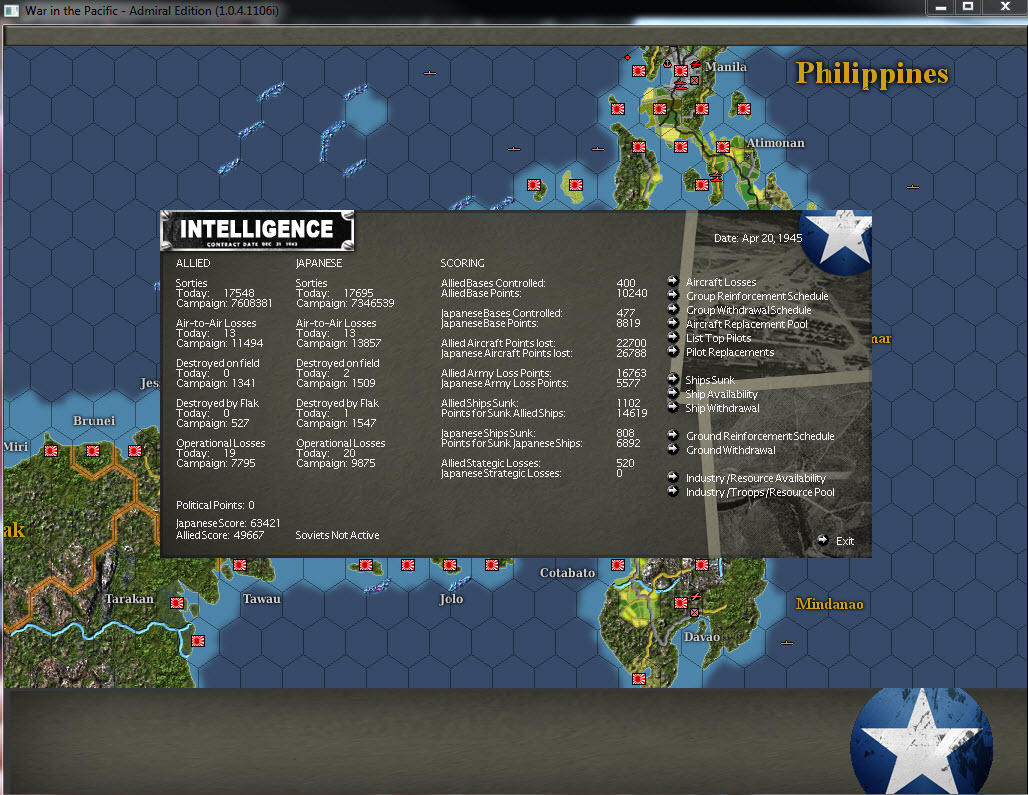
Task: Click the arrow icon beside Group Withdrawal Schedule
Action: [x=673, y=309]
